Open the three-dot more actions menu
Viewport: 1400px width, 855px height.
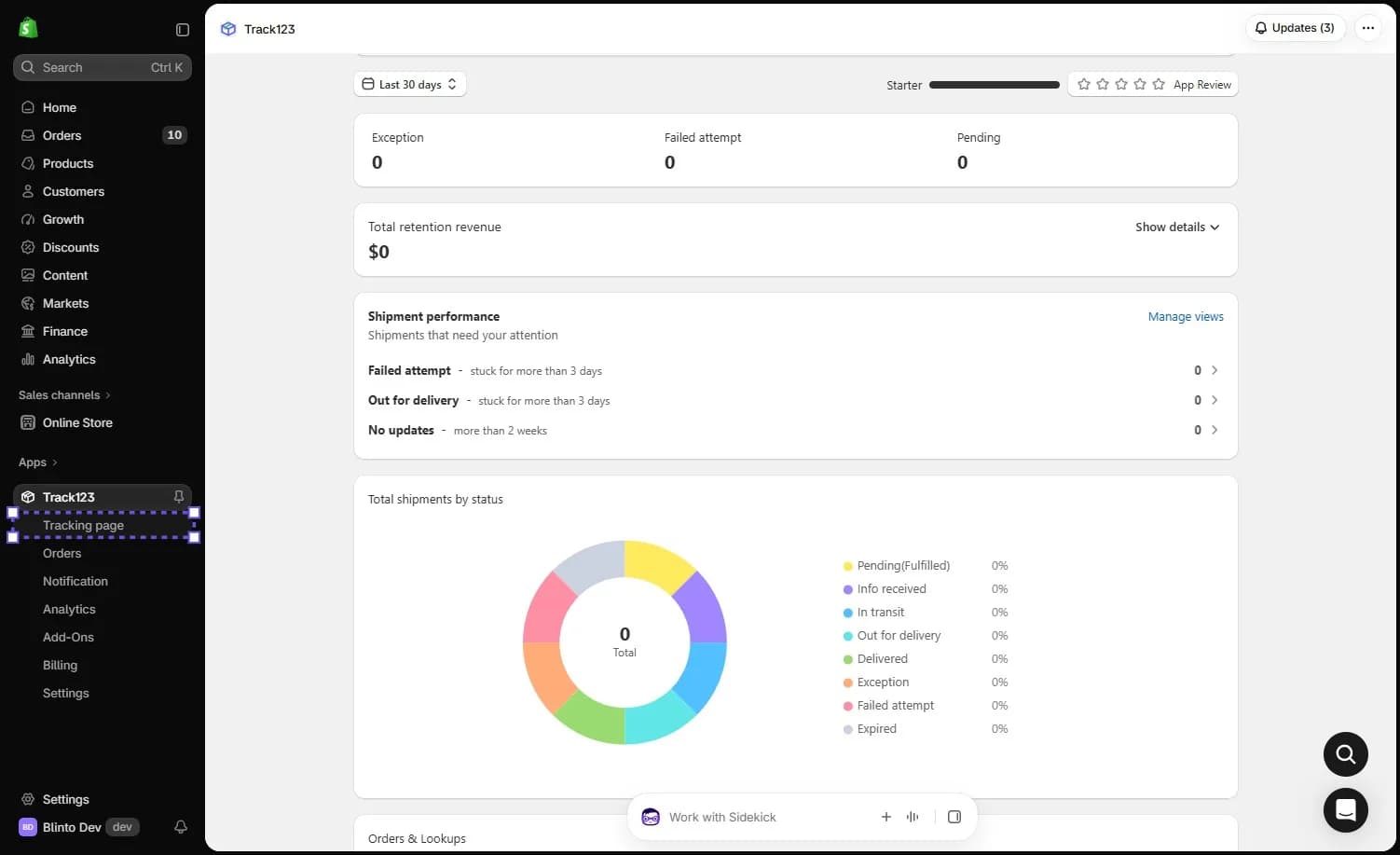pos(1368,28)
